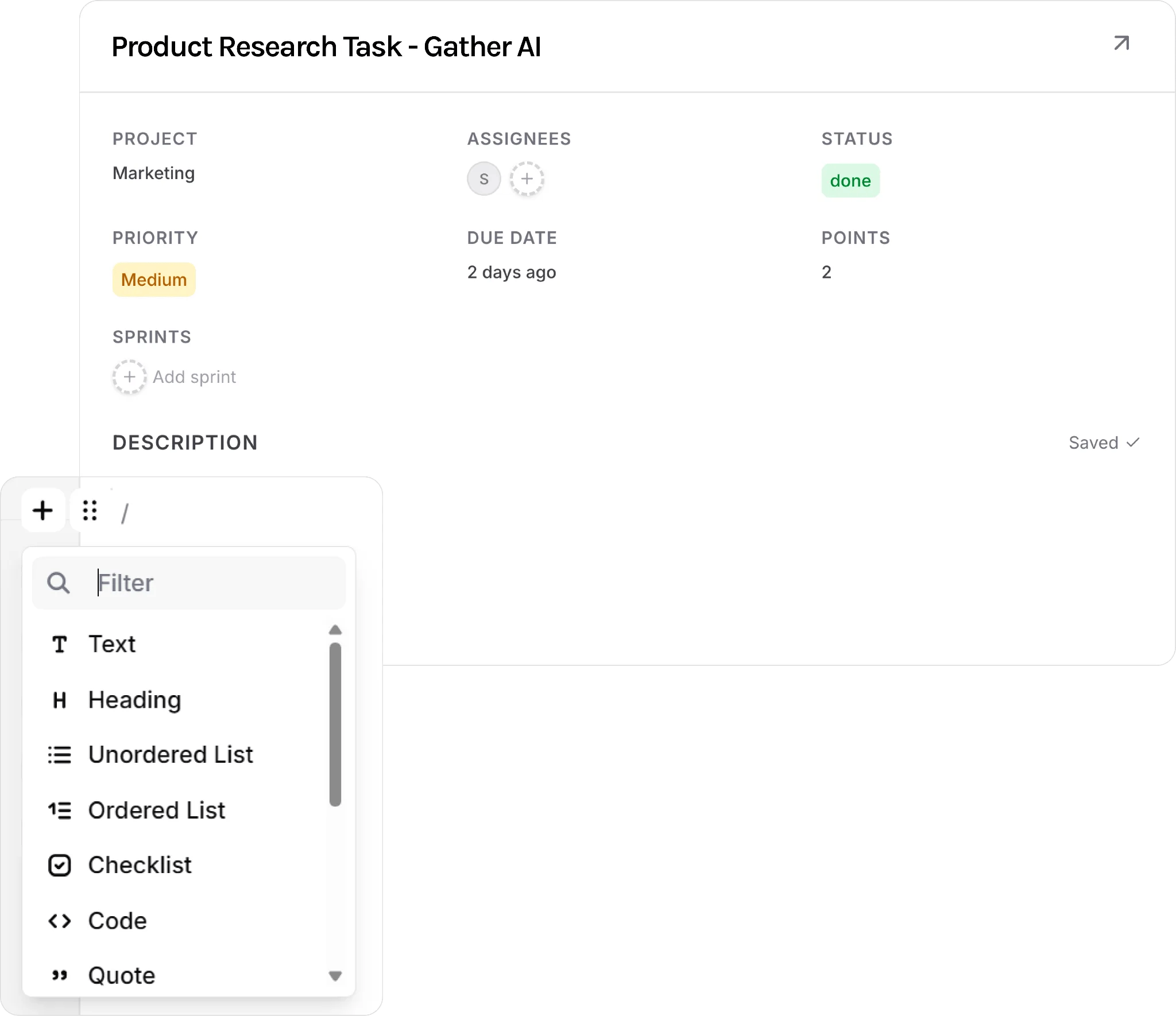Click the ASSIGNEES label
Image resolution: width=1176 pixels, height=1016 pixels.
tap(519, 139)
